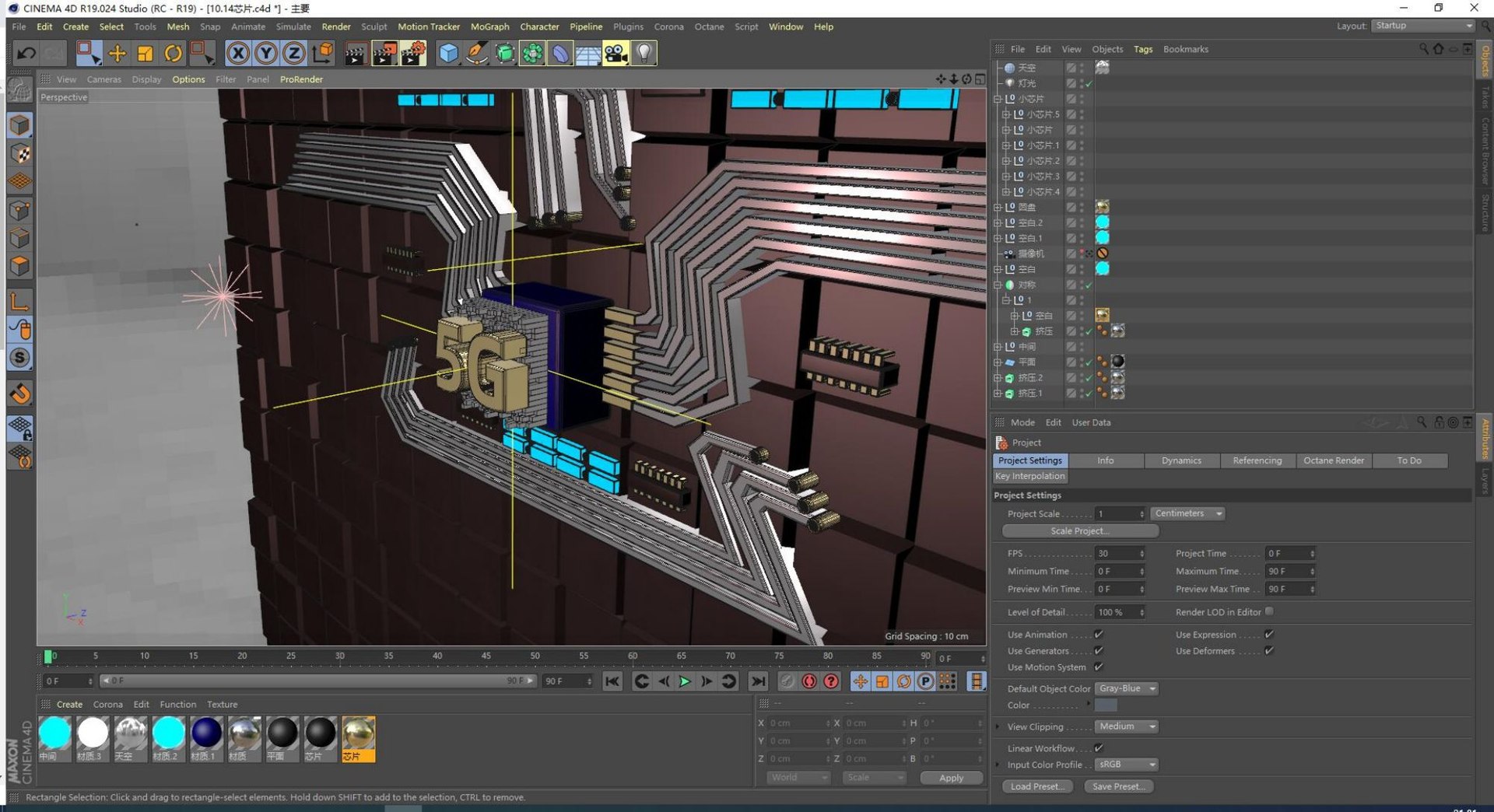
Task: Open the Input Color Profile sRGB dropdown
Action: [1127, 765]
